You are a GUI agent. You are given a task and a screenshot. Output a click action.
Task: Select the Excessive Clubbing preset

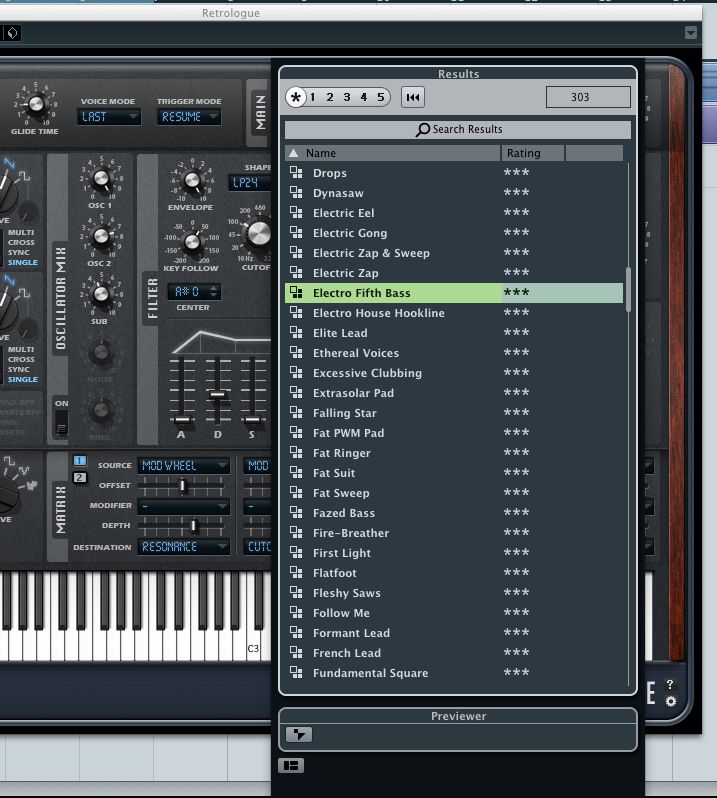454,373
